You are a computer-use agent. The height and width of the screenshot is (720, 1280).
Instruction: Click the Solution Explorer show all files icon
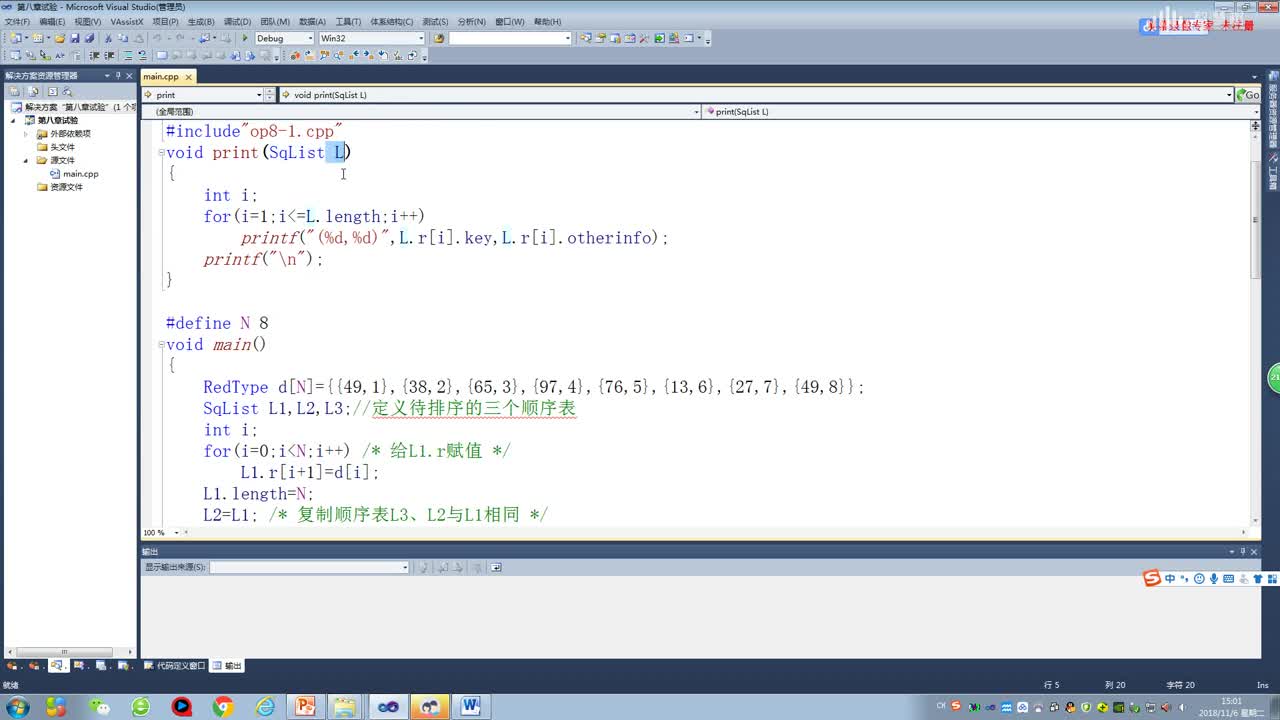coord(32,91)
